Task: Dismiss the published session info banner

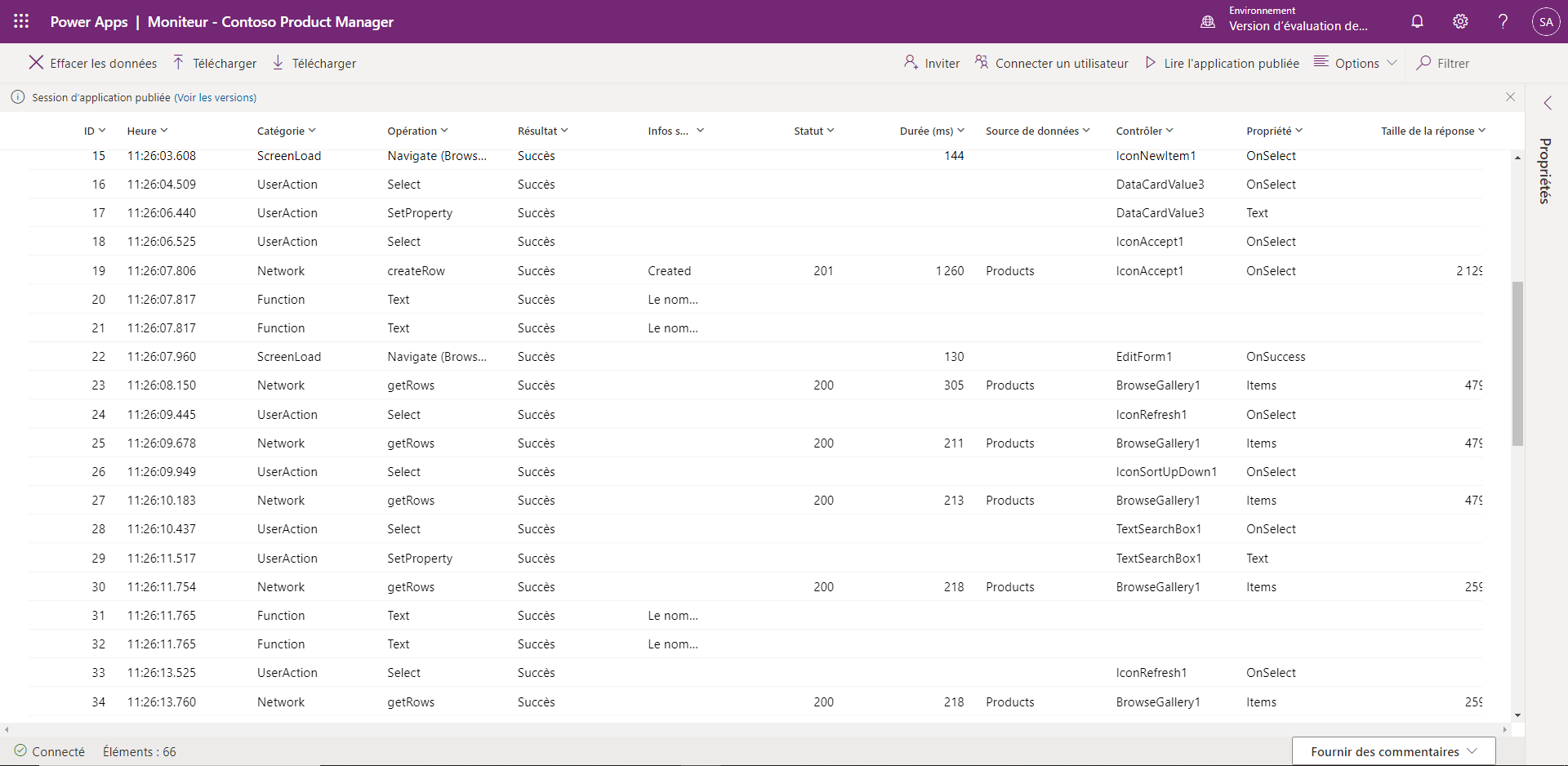Action: coord(1510,97)
